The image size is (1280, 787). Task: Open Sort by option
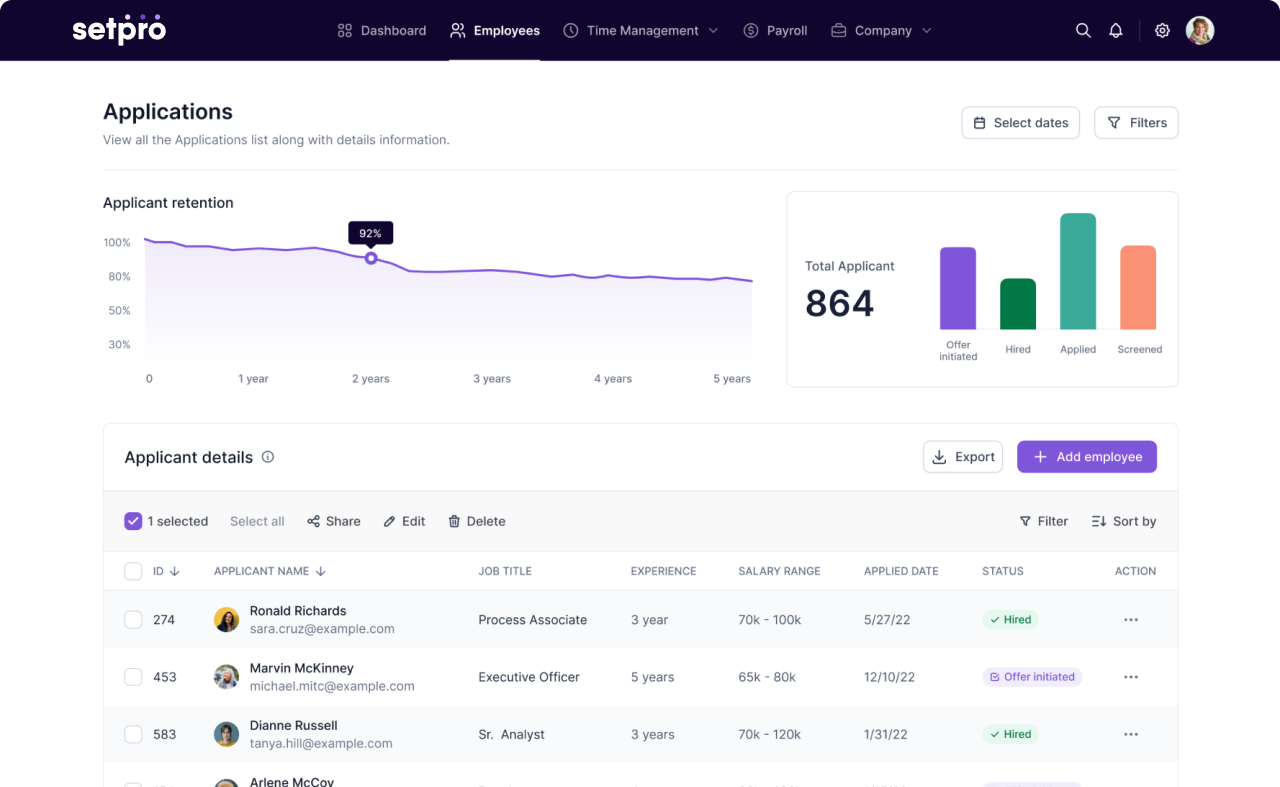pyautogui.click(x=1124, y=521)
